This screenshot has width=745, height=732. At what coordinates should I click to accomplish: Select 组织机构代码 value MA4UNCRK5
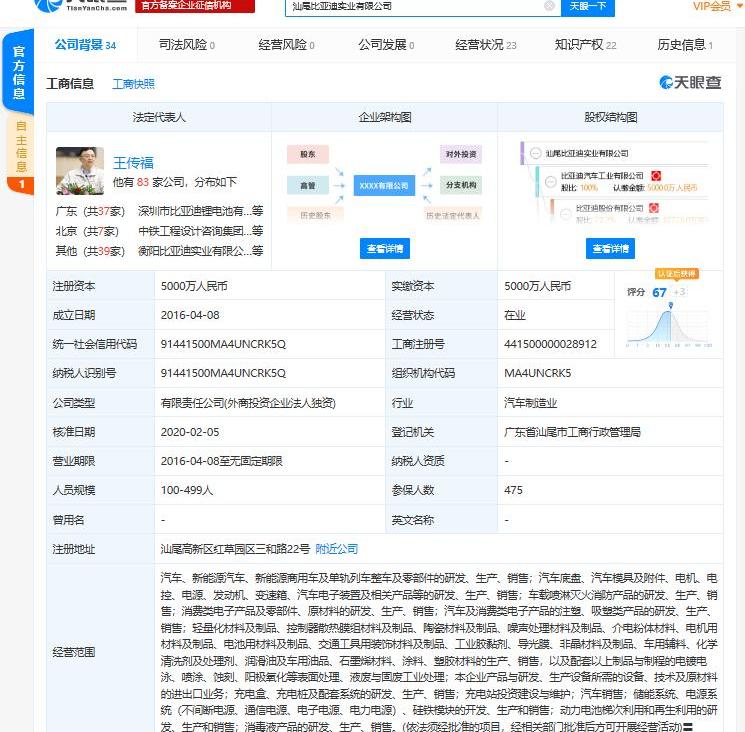pos(537,373)
